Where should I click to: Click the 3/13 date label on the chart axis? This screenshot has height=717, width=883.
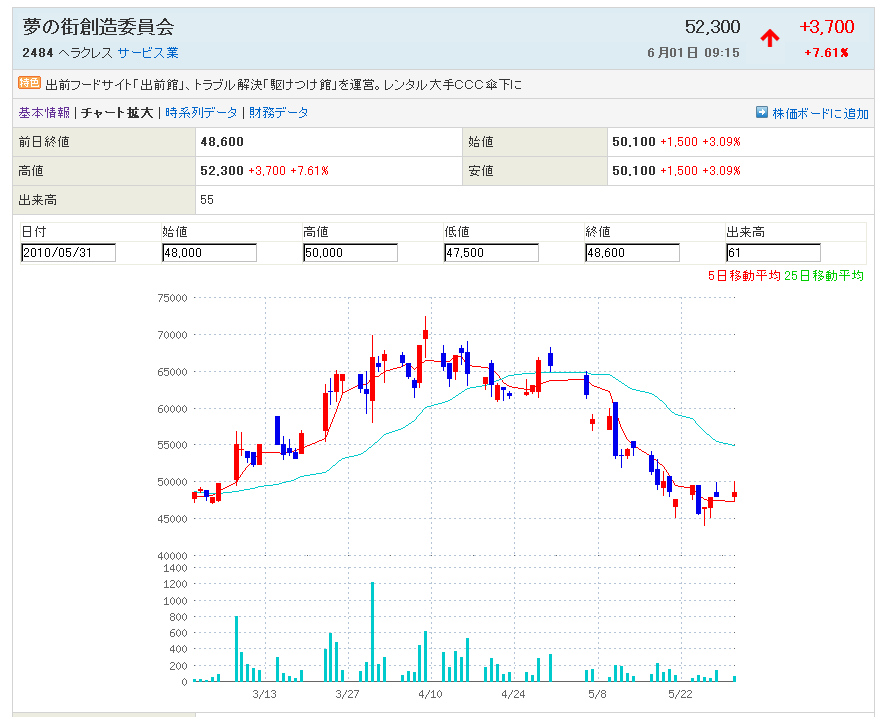pos(264,693)
